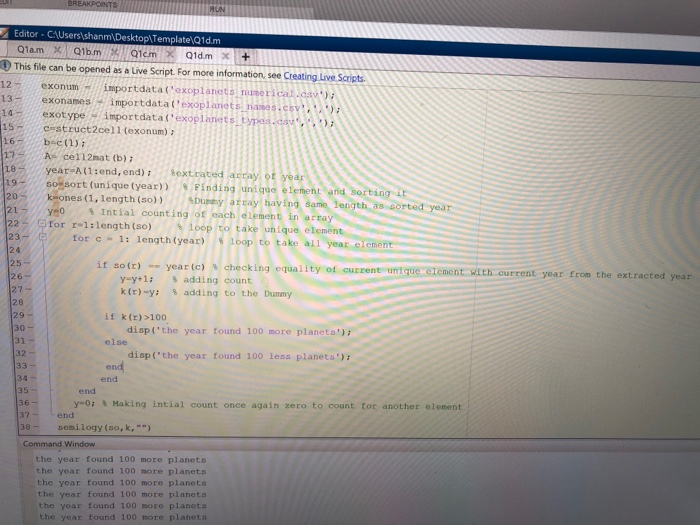Viewport: 700px width, 525px height.
Task: Select the Q1d.m editor tab
Action: (199, 55)
